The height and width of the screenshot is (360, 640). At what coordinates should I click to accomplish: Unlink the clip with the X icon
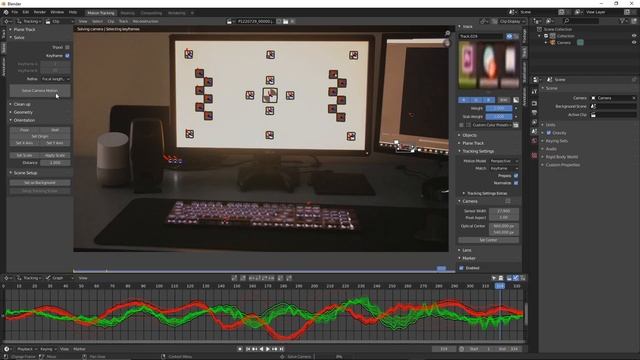[293, 21]
